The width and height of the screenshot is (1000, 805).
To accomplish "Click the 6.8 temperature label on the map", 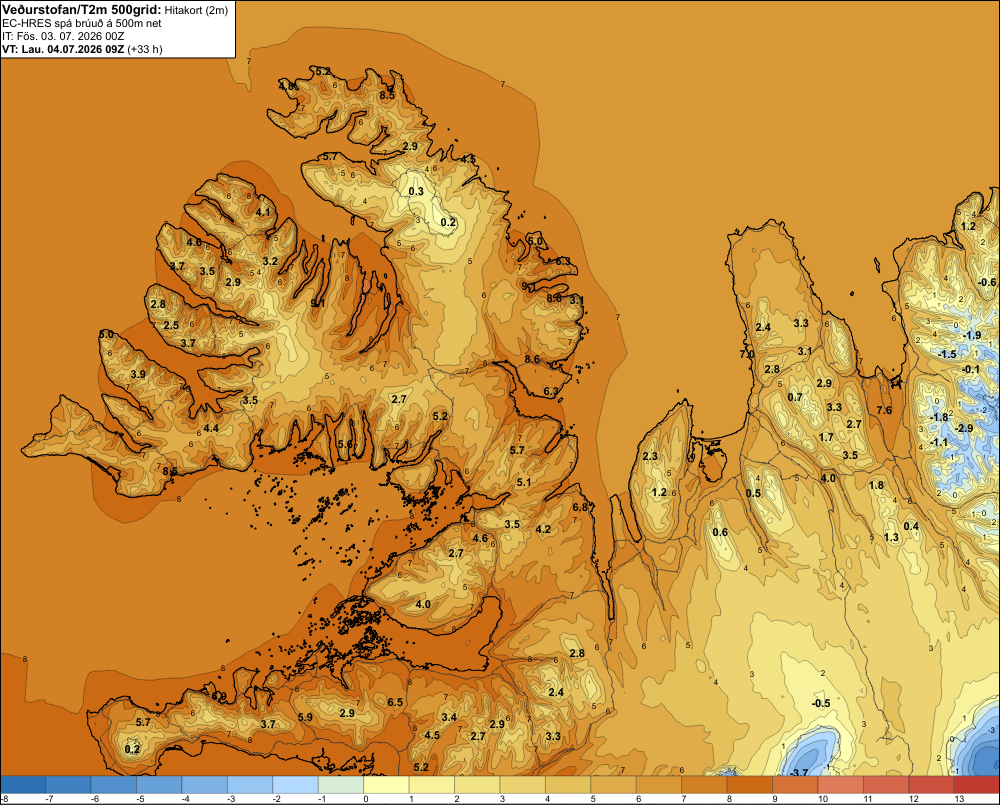I will tap(580, 507).
